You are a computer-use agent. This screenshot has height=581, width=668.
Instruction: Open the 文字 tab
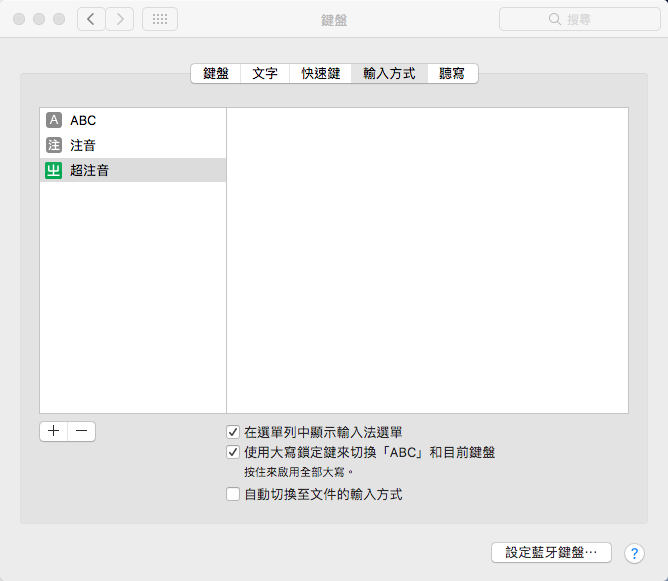tap(265, 73)
